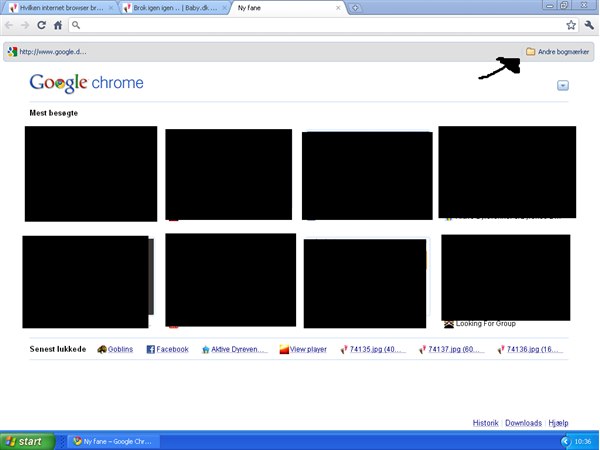Screen dimensions: 600x450
Task: Bookmark this page with the star icon
Action: coord(571,25)
